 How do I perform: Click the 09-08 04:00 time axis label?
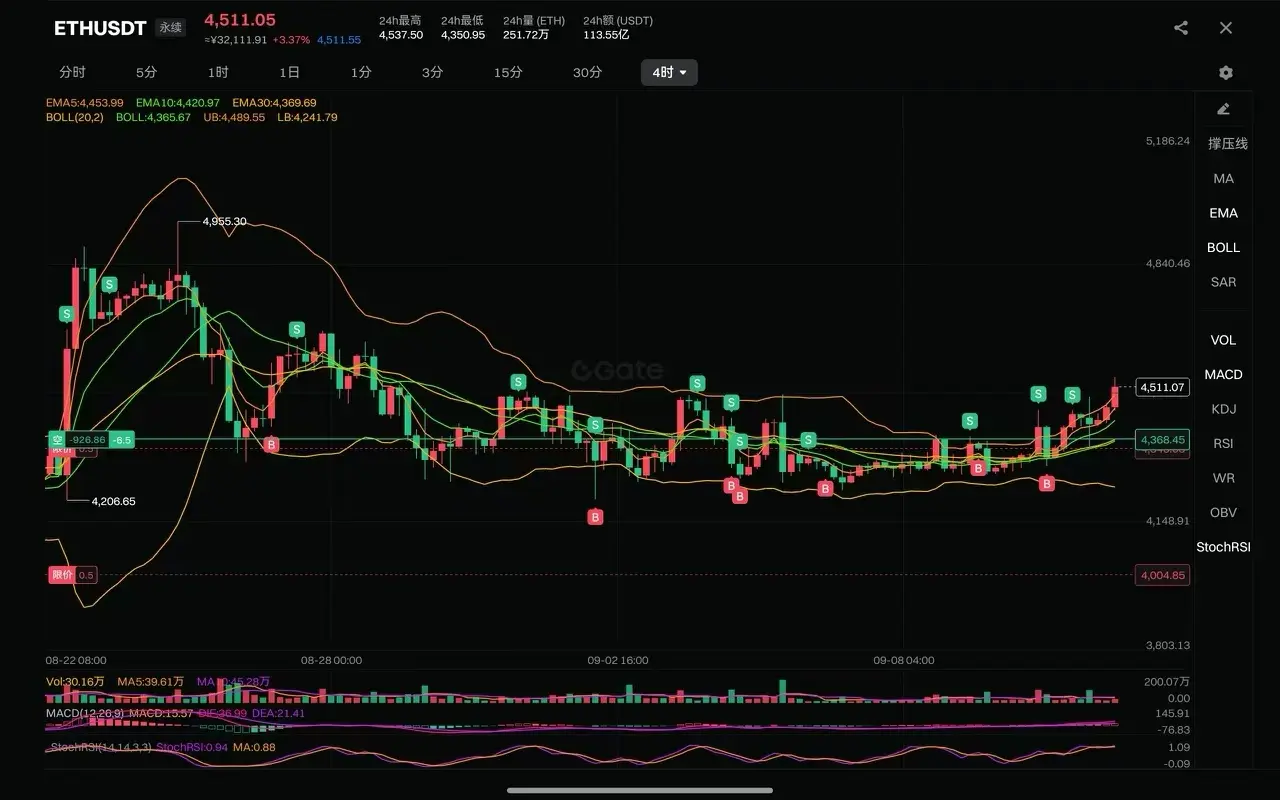[904, 660]
